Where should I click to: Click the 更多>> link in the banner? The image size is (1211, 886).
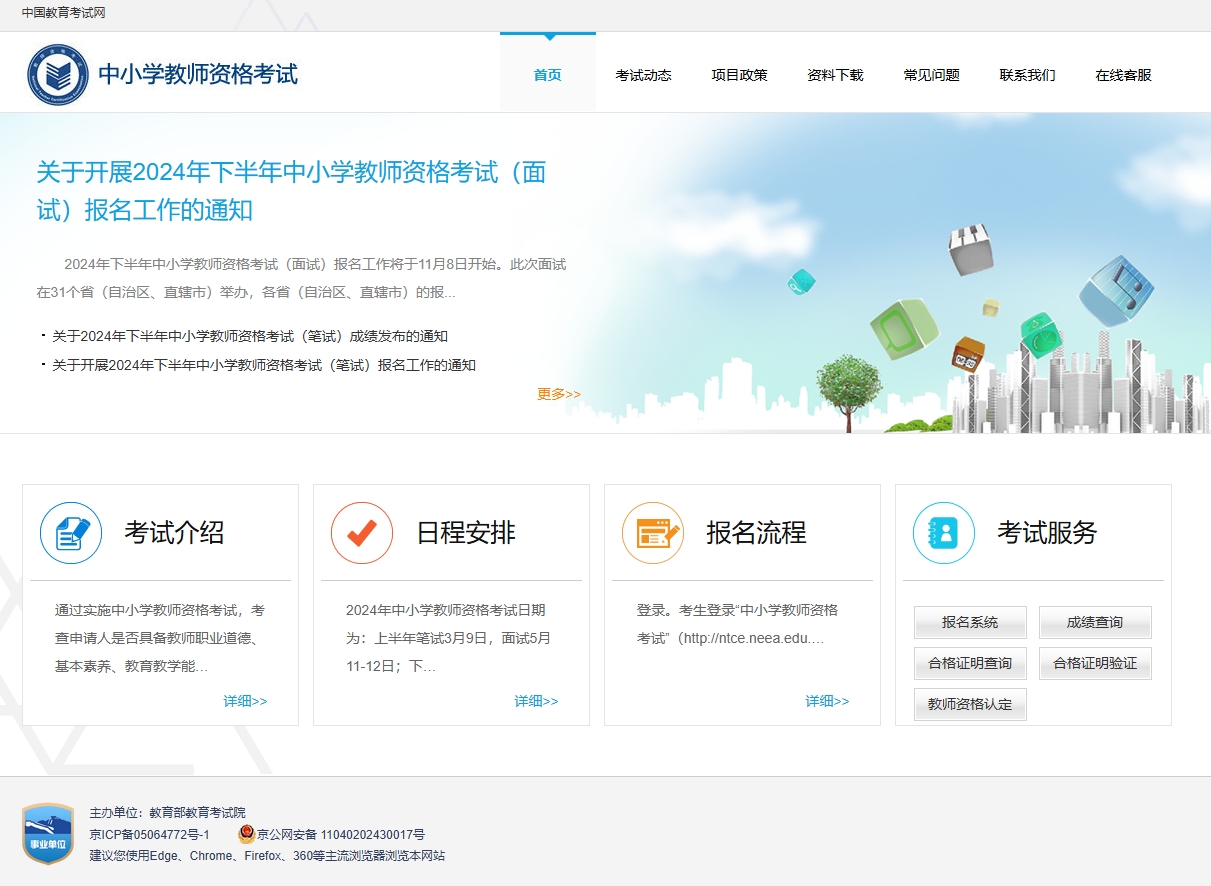(559, 394)
